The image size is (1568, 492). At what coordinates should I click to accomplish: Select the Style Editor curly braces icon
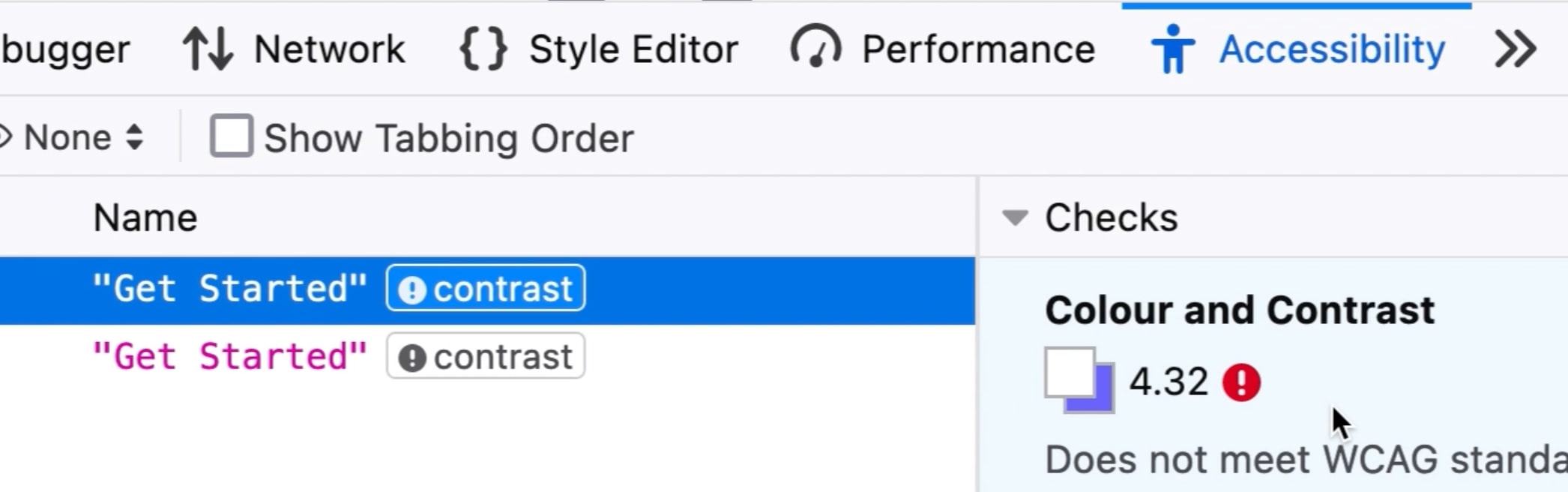[x=484, y=48]
